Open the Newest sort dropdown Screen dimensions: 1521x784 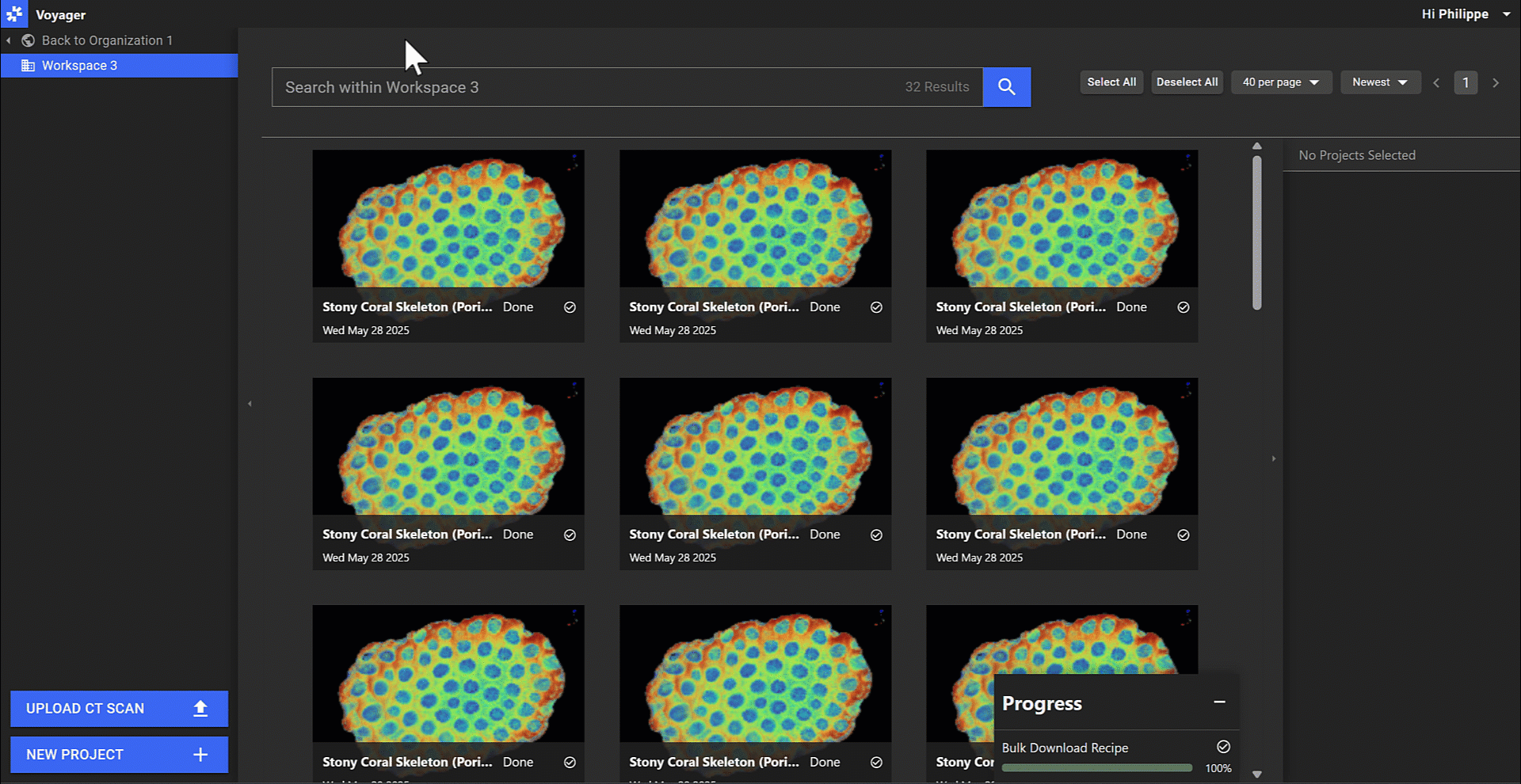point(1379,82)
